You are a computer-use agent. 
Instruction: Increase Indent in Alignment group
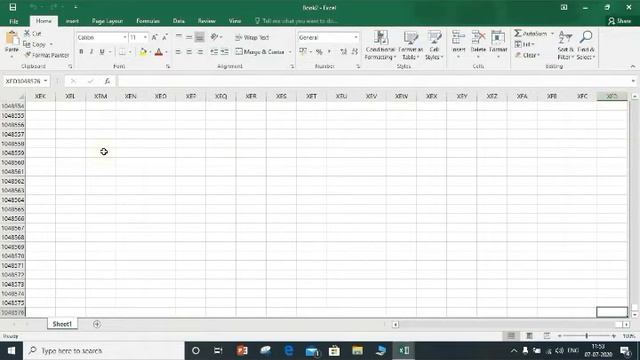(224, 52)
